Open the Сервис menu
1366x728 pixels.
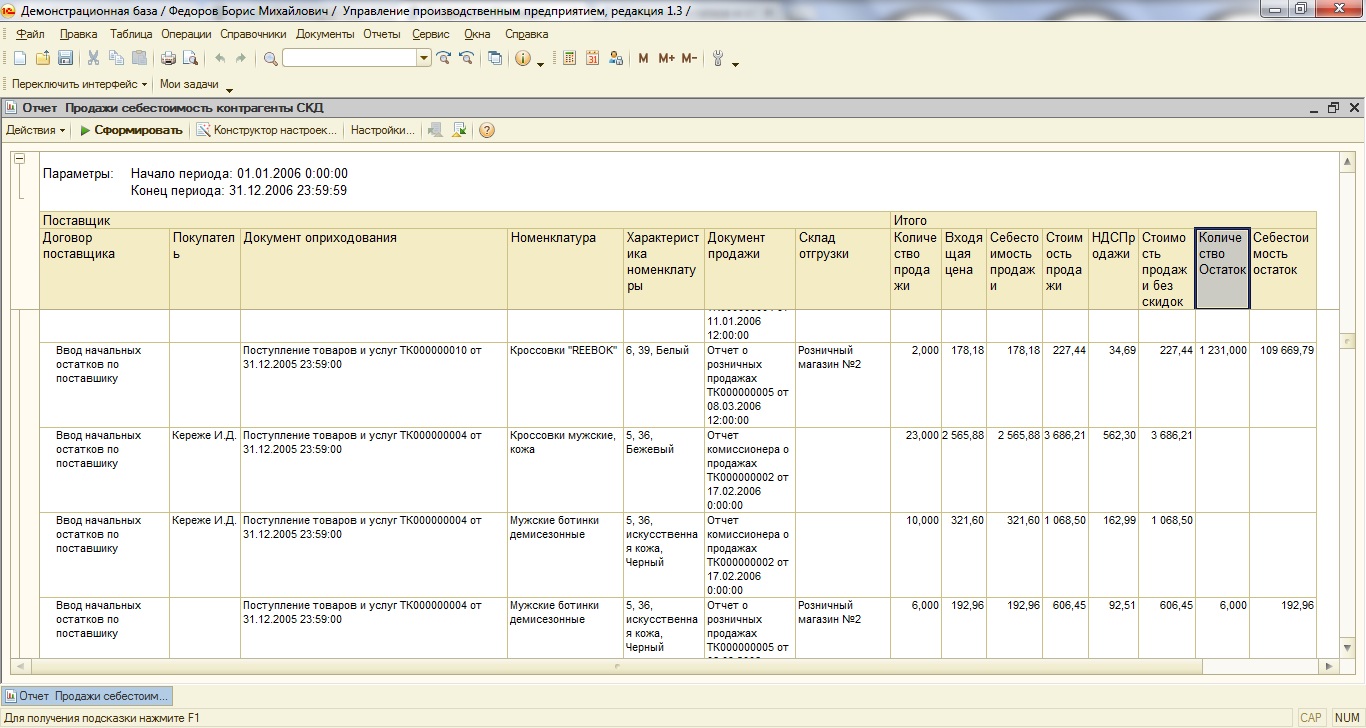coord(431,34)
